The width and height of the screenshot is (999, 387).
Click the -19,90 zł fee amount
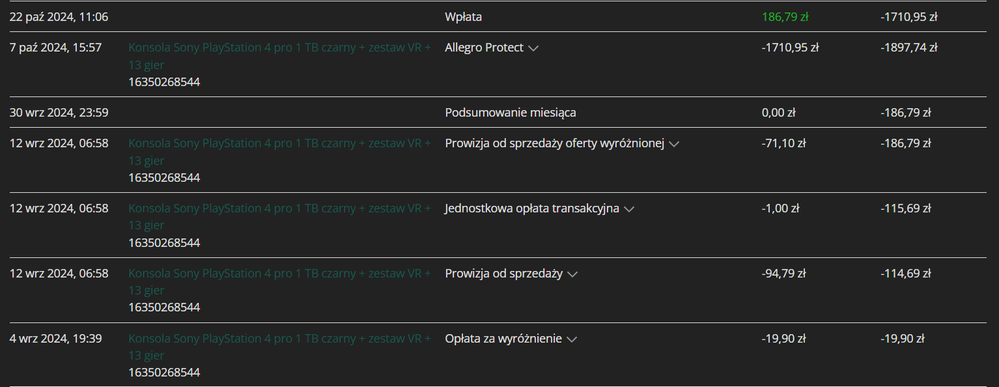pyautogui.click(x=783, y=339)
